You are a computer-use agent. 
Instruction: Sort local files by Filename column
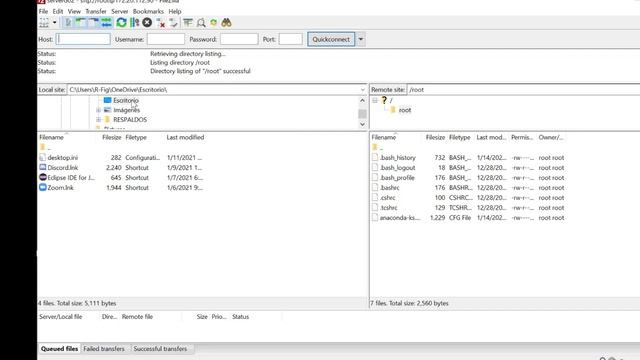pos(51,137)
